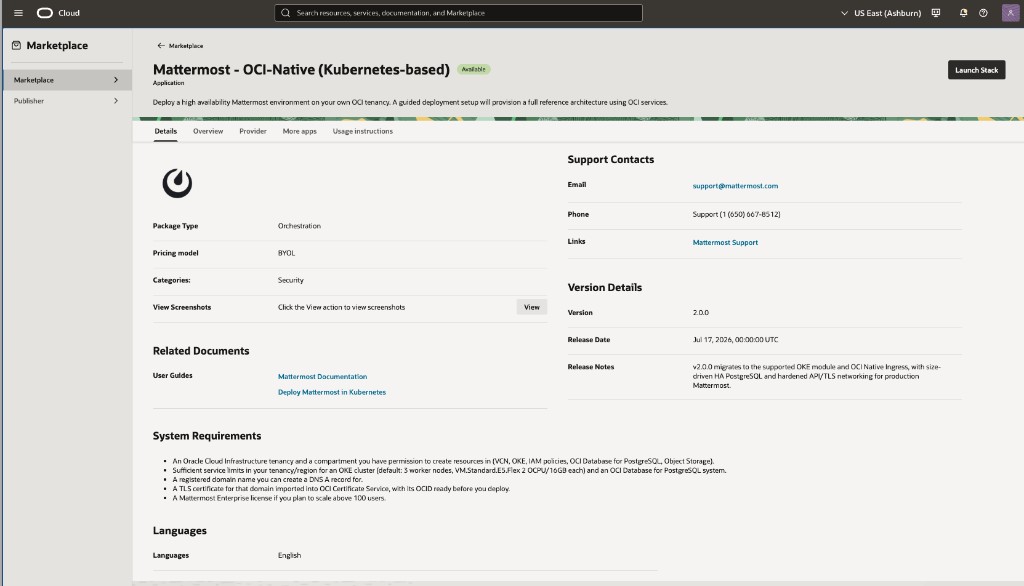Focus the search resources input field

(458, 13)
